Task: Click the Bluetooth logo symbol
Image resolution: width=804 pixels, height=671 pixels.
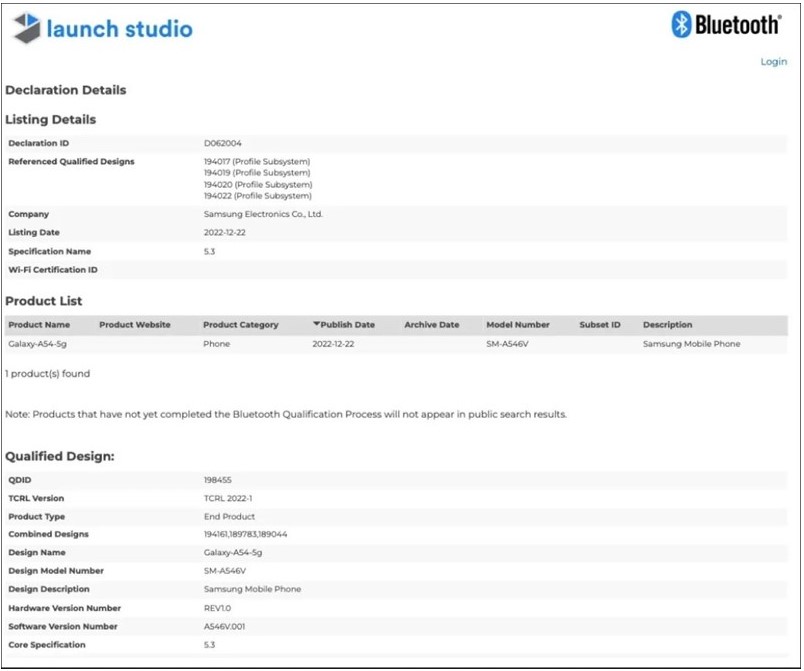Action: 682,25
